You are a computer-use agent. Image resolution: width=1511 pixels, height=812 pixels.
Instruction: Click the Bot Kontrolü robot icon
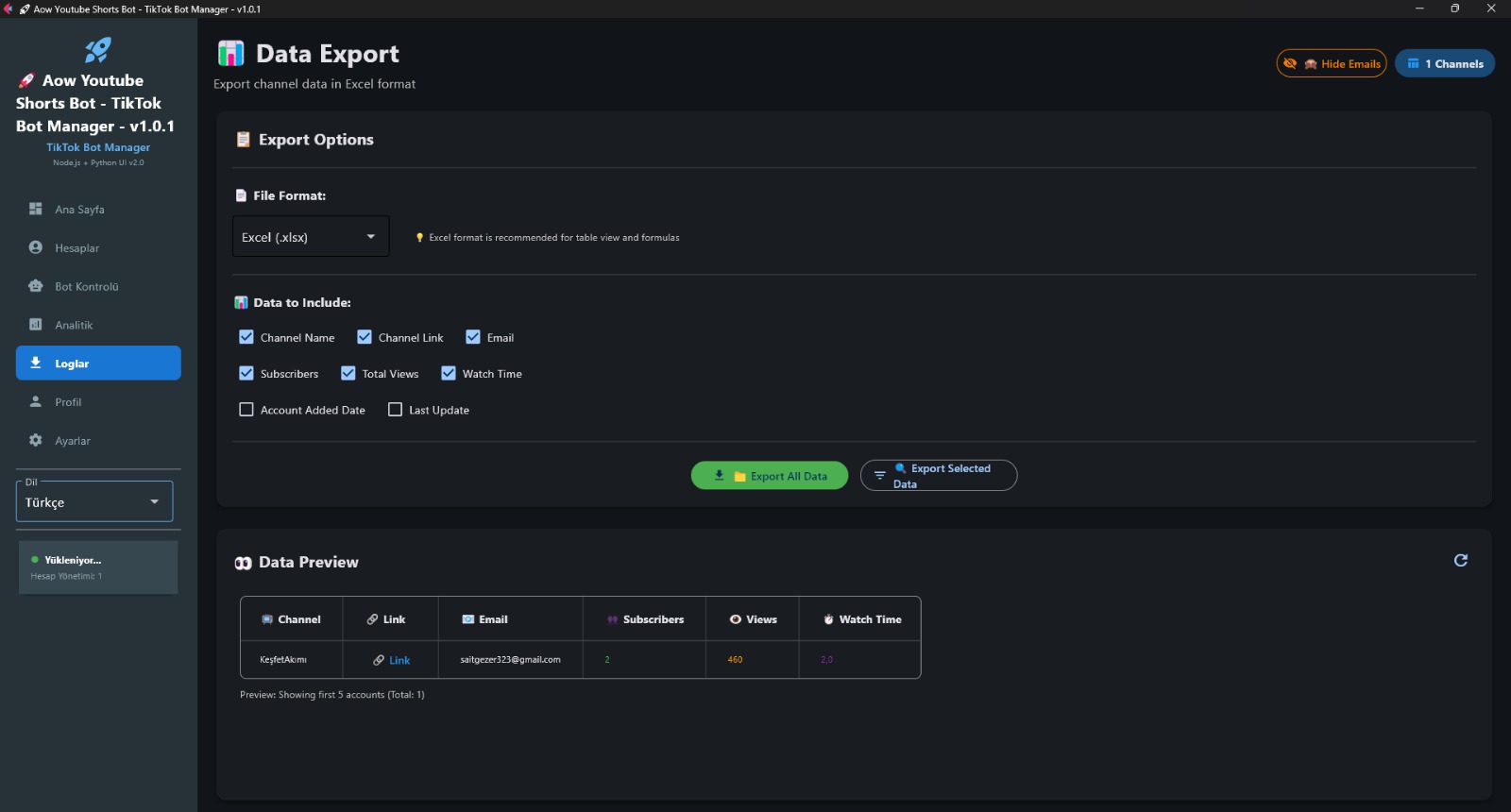coord(36,286)
